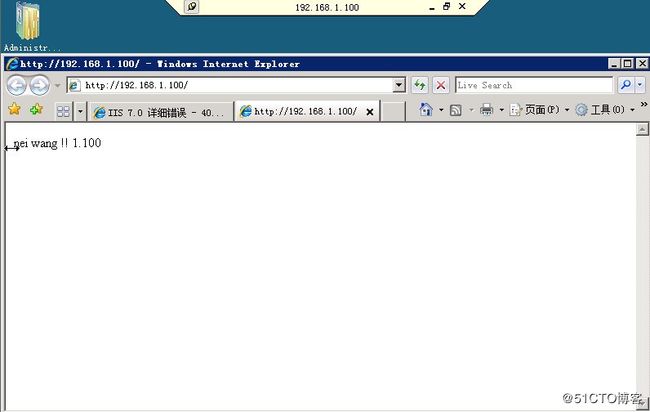Screen dimensions: 650x412
Task: Print the page with printer icon
Action: (x=486, y=110)
